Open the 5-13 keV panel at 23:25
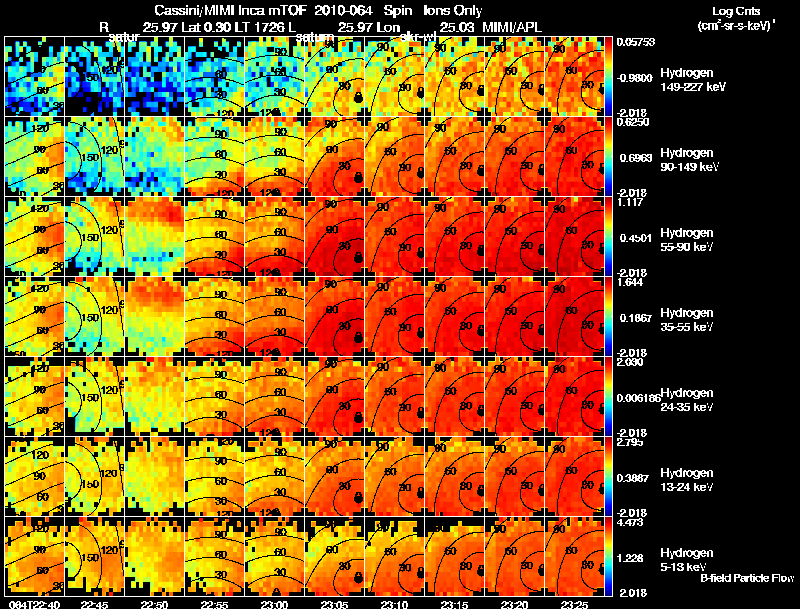 coord(575,556)
